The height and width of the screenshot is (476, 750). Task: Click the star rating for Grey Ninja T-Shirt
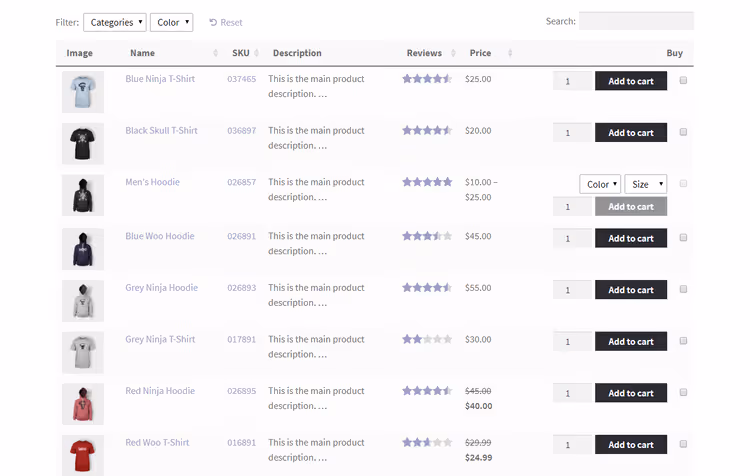tap(427, 339)
